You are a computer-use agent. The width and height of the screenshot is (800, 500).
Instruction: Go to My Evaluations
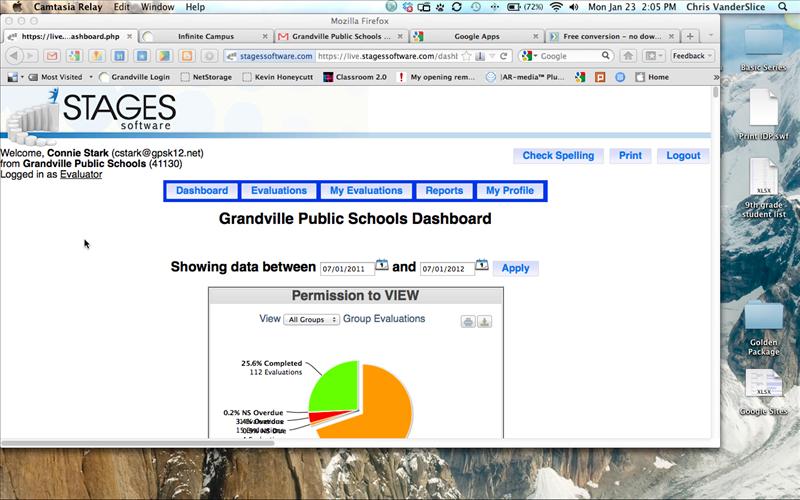[x=366, y=191]
